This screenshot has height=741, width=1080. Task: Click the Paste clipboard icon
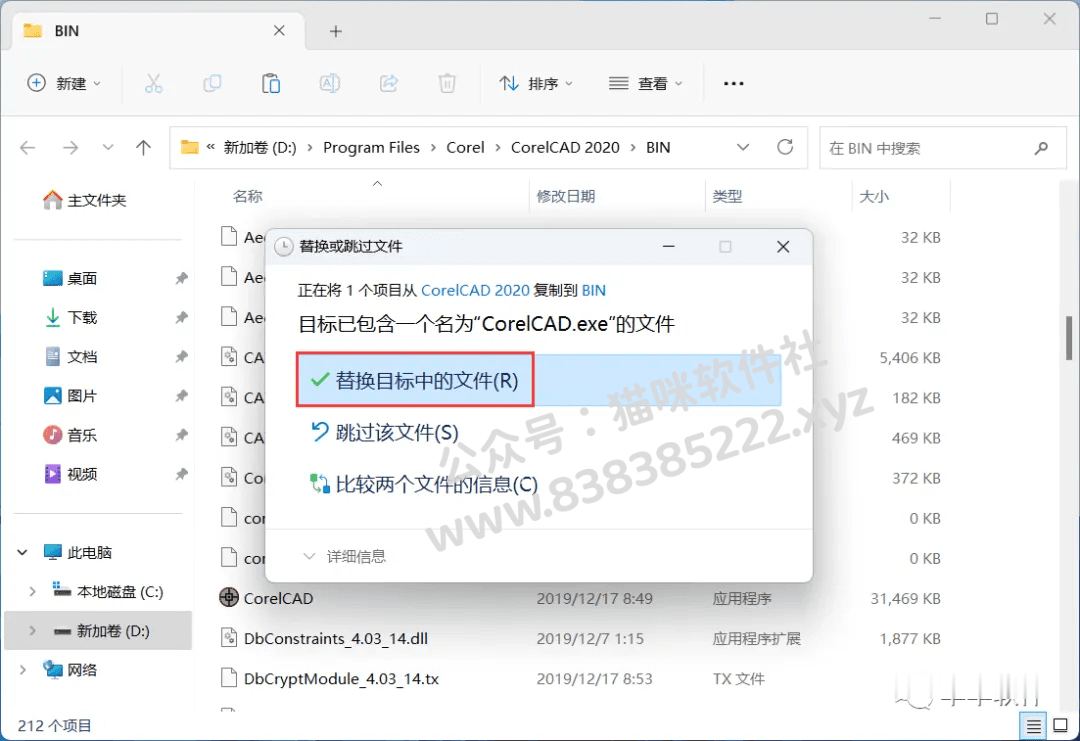271,83
